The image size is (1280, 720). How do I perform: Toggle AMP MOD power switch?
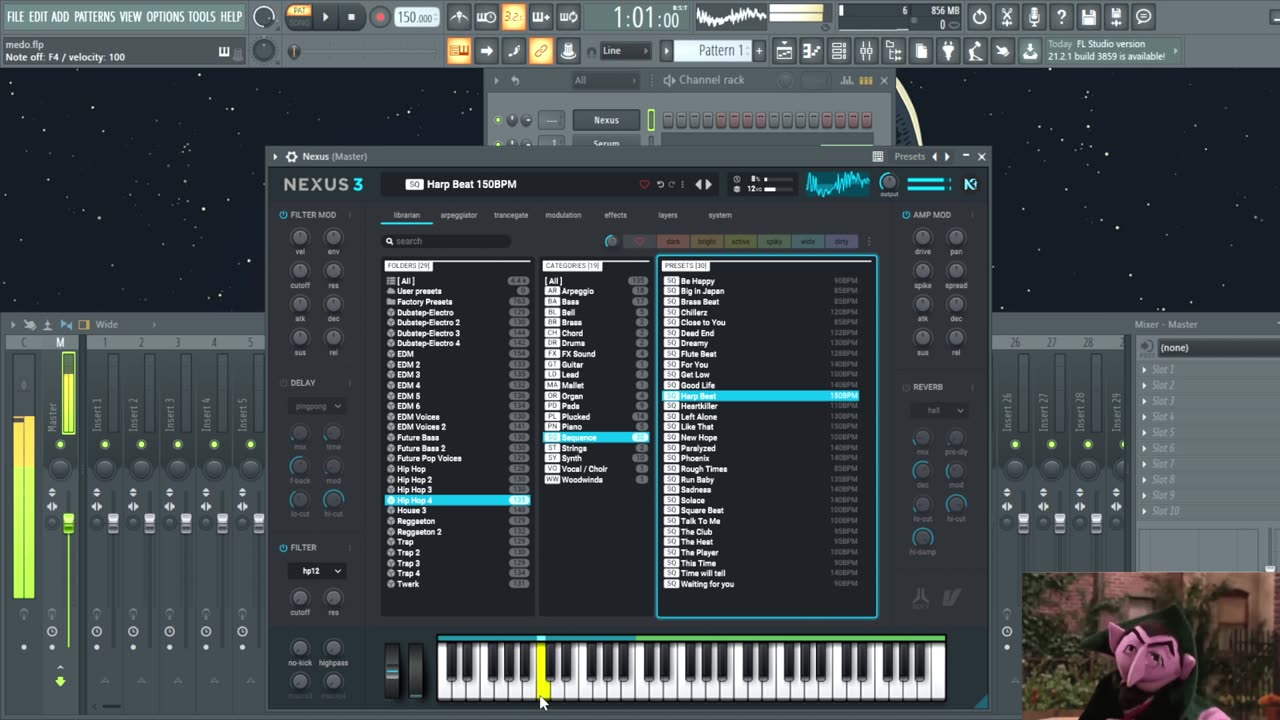coord(907,215)
